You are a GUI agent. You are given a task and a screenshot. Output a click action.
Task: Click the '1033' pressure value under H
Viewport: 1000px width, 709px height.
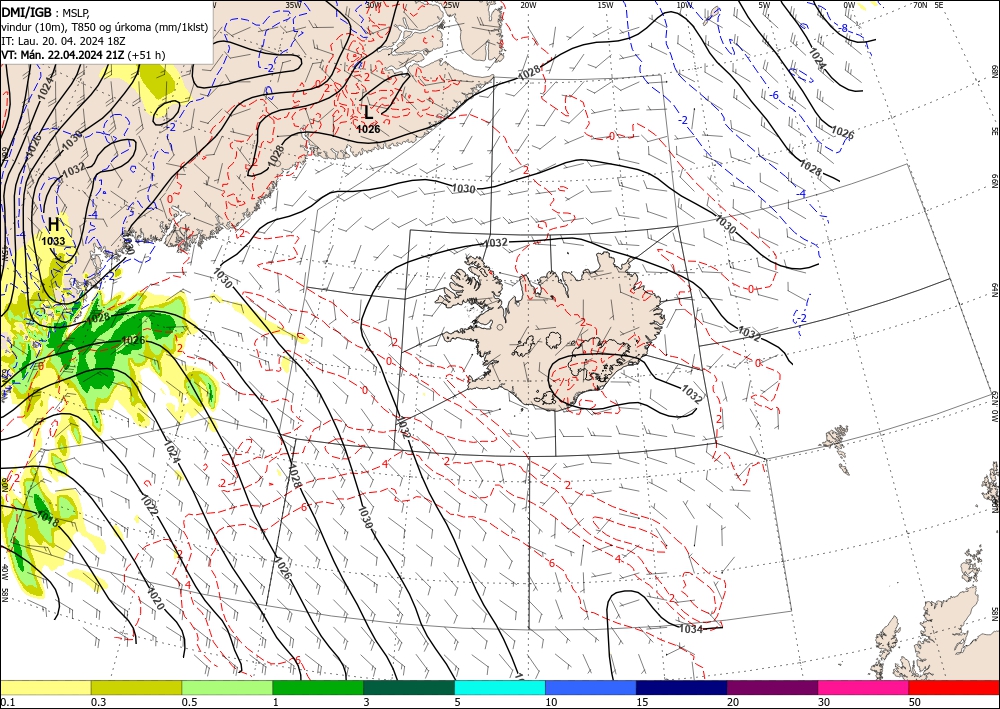point(54,241)
